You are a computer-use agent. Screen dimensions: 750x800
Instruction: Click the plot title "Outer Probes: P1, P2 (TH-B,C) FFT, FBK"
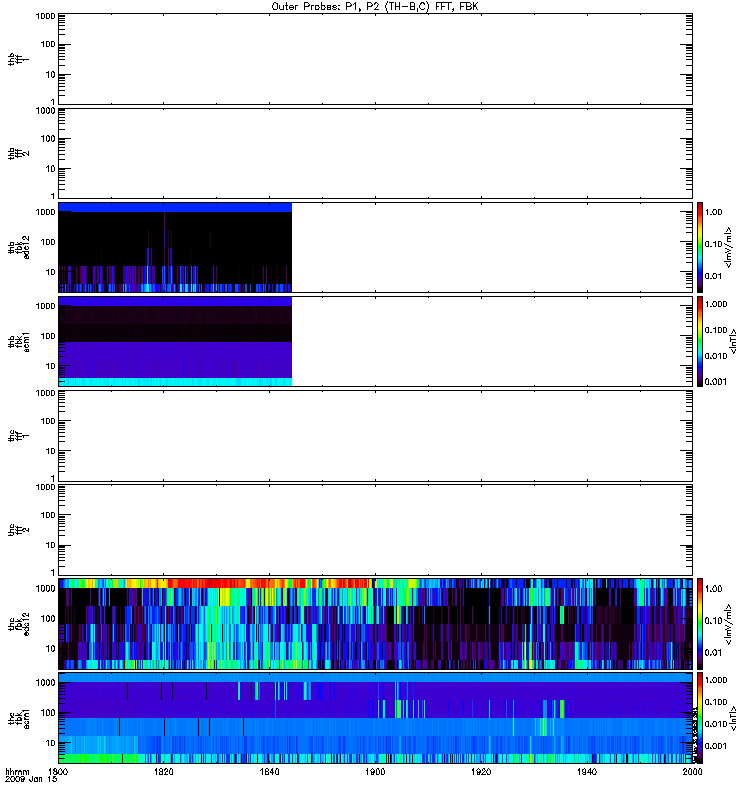375,7
